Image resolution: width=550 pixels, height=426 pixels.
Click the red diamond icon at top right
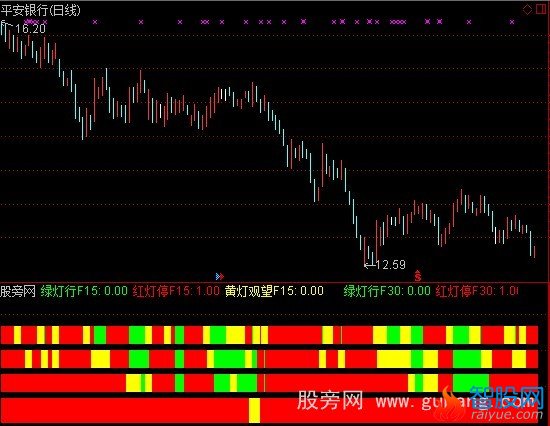[x=527, y=9]
